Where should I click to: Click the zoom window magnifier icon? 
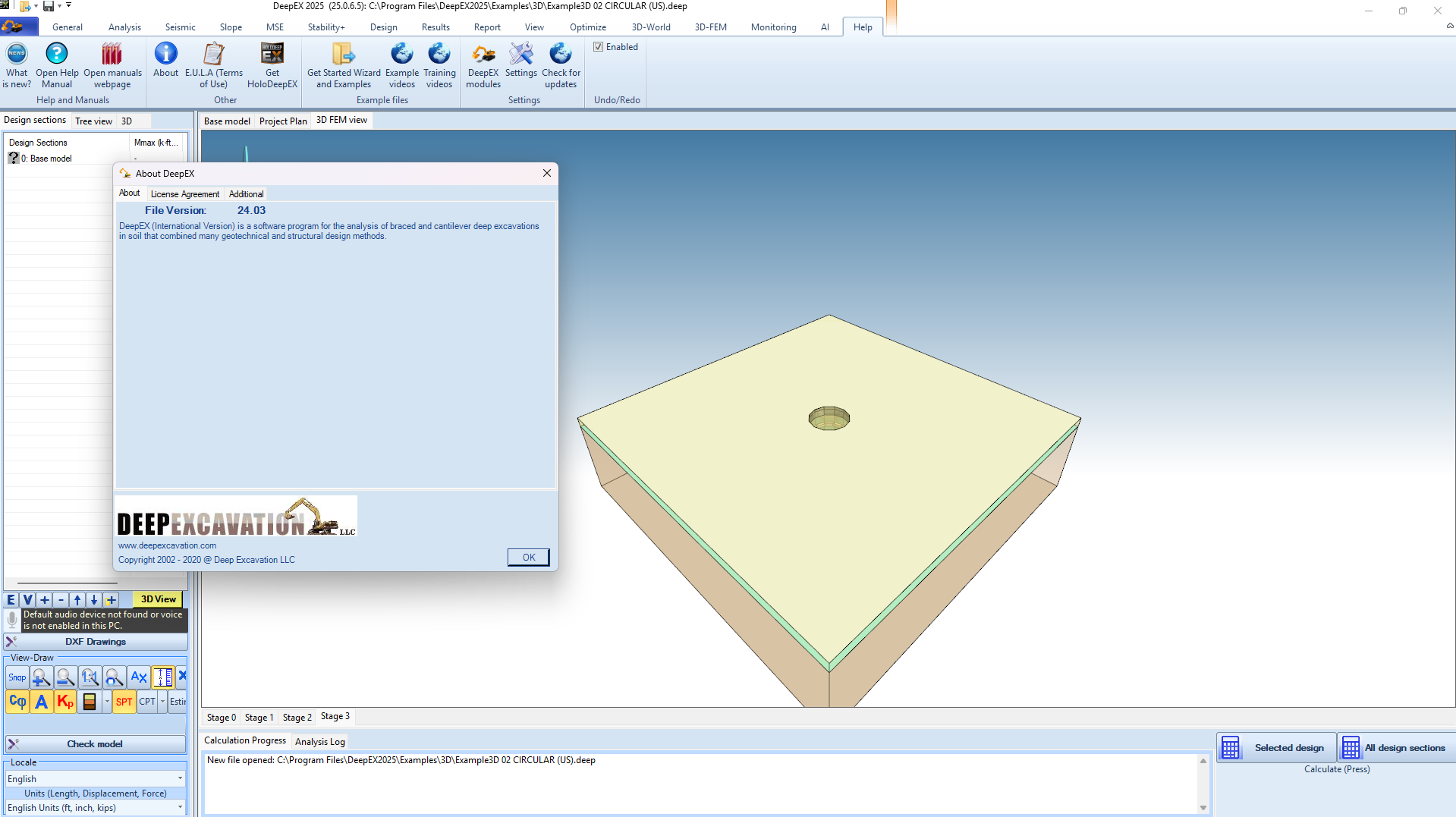114,677
